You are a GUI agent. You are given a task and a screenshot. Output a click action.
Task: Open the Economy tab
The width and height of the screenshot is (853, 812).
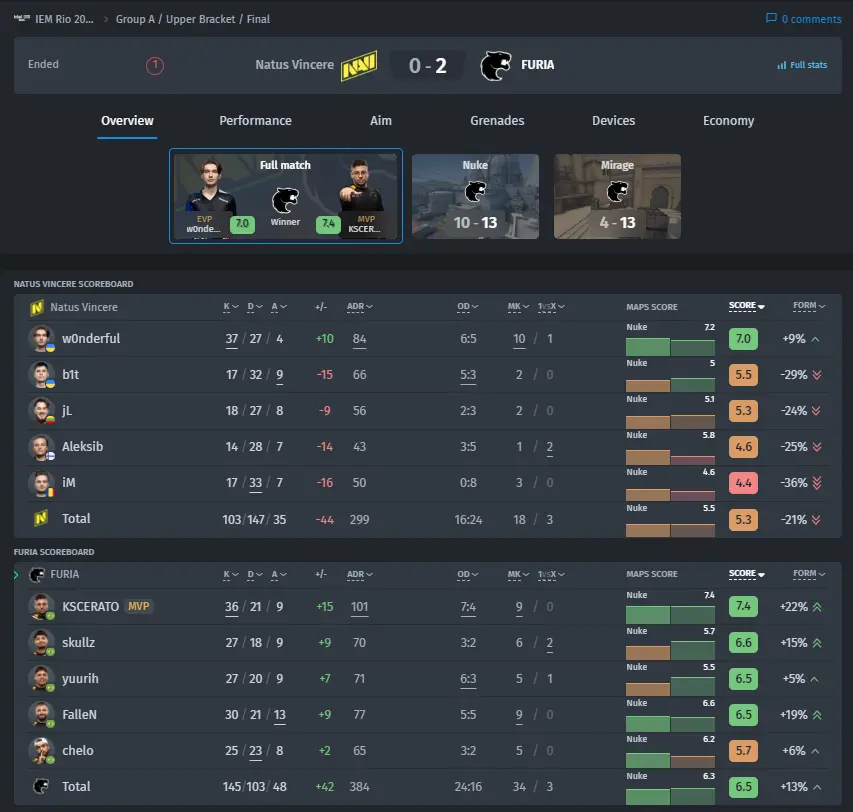(x=728, y=121)
